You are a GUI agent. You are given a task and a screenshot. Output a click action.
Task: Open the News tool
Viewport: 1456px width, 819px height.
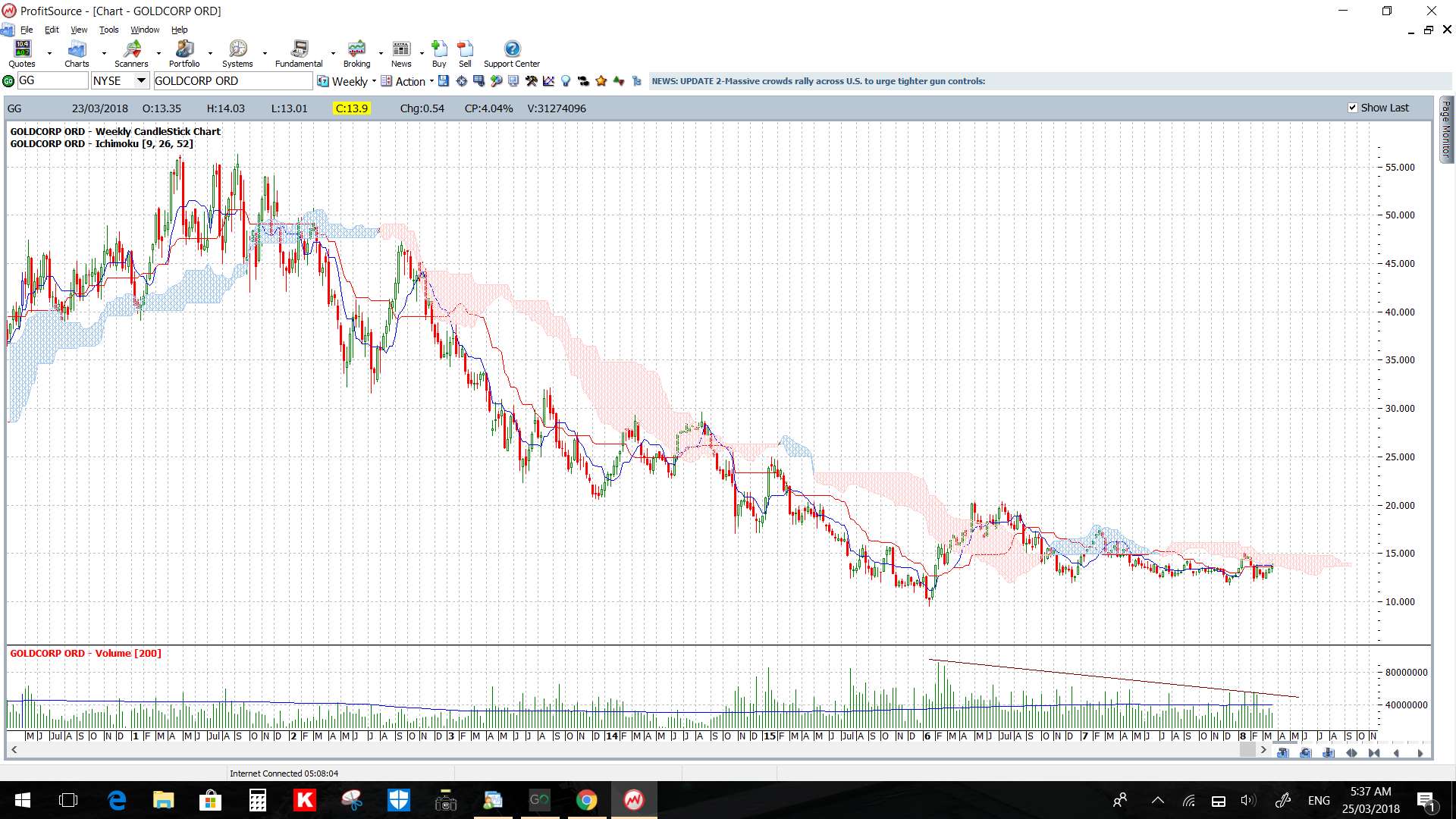tap(401, 54)
